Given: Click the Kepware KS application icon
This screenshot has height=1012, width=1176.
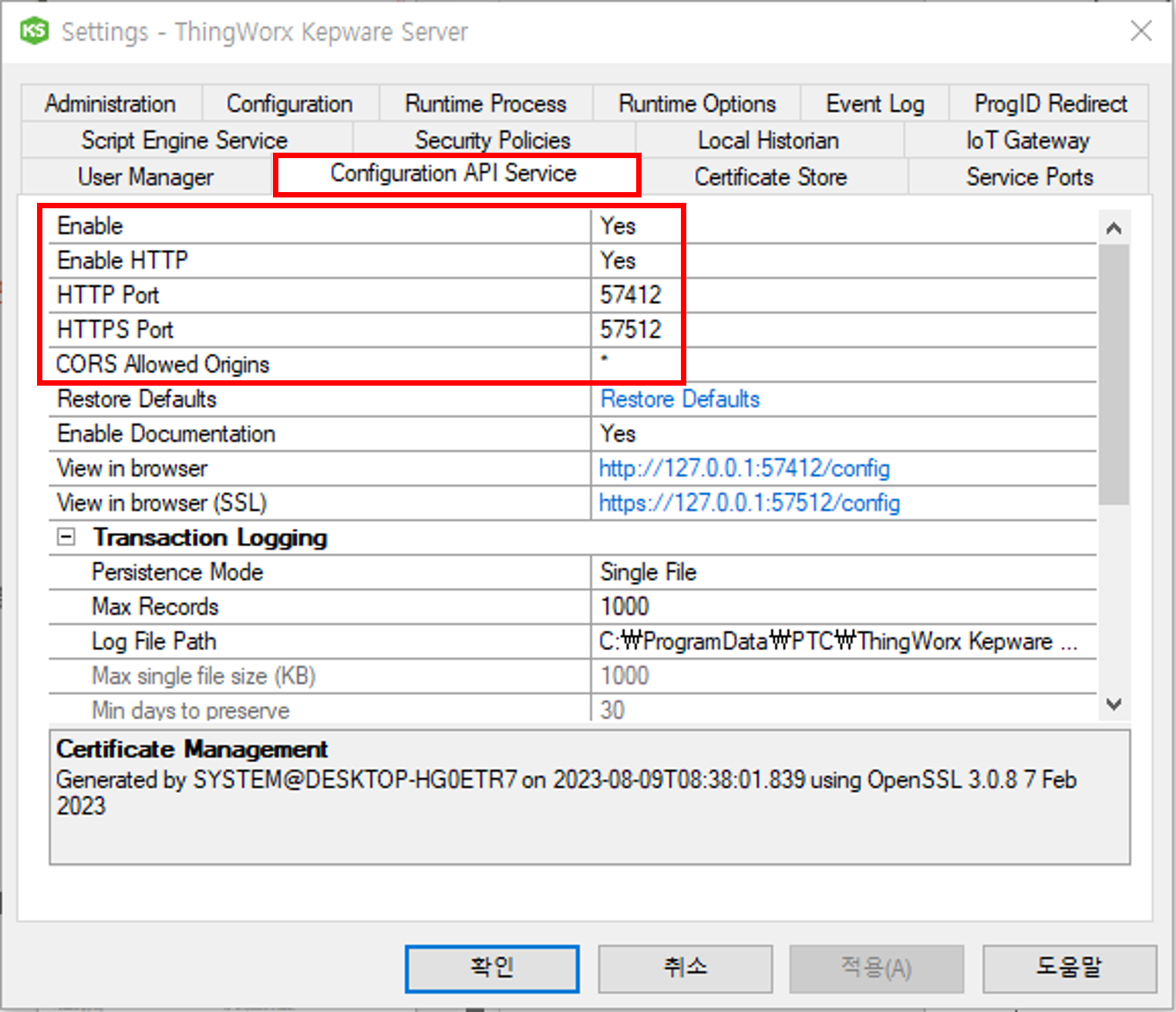Looking at the screenshot, I should coord(34,32).
